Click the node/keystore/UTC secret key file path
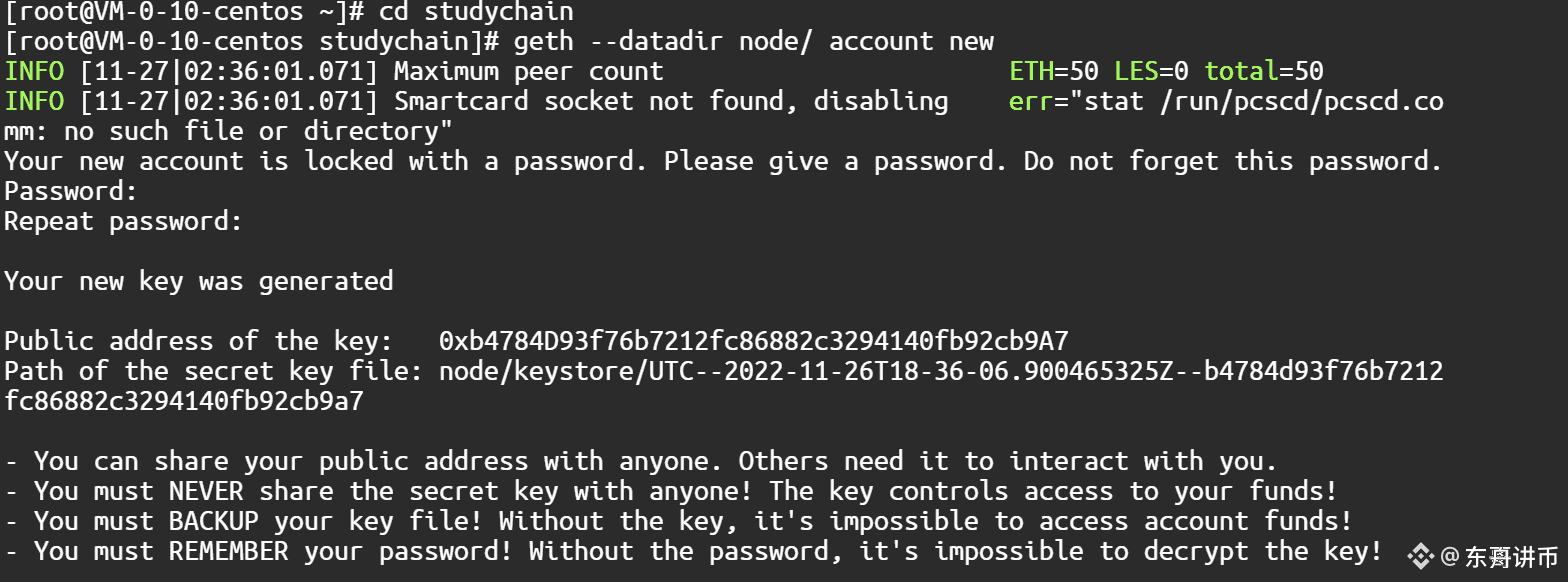 [724, 386]
